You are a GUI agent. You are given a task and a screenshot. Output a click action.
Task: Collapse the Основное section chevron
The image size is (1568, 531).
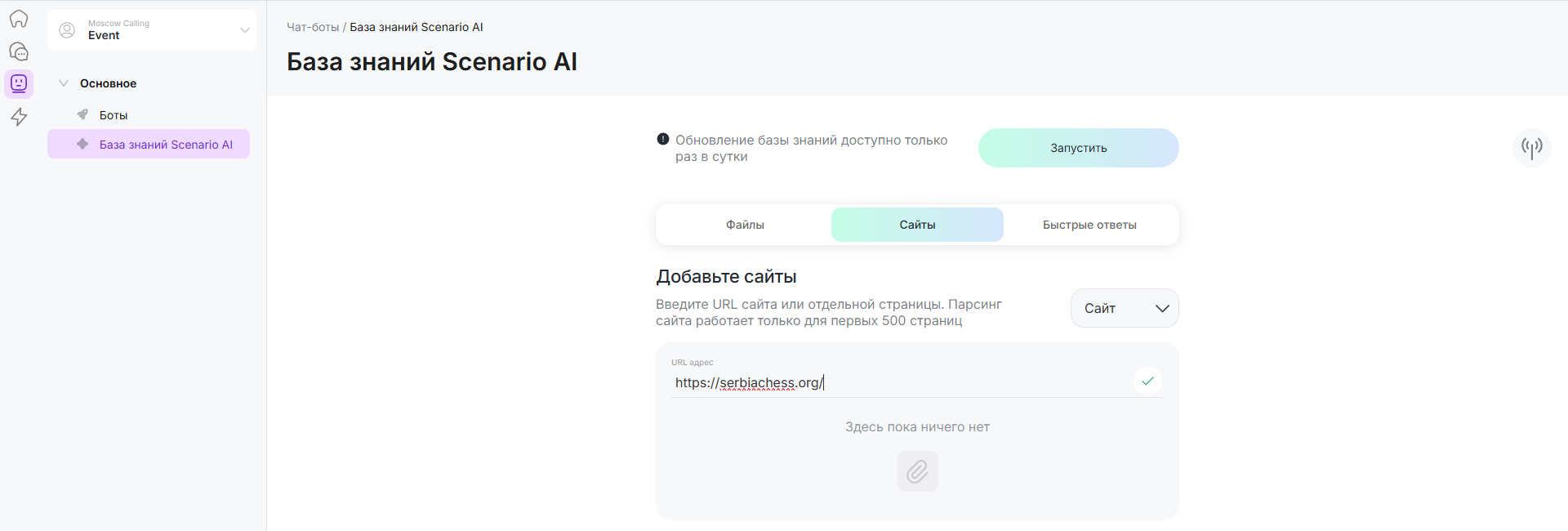[64, 83]
